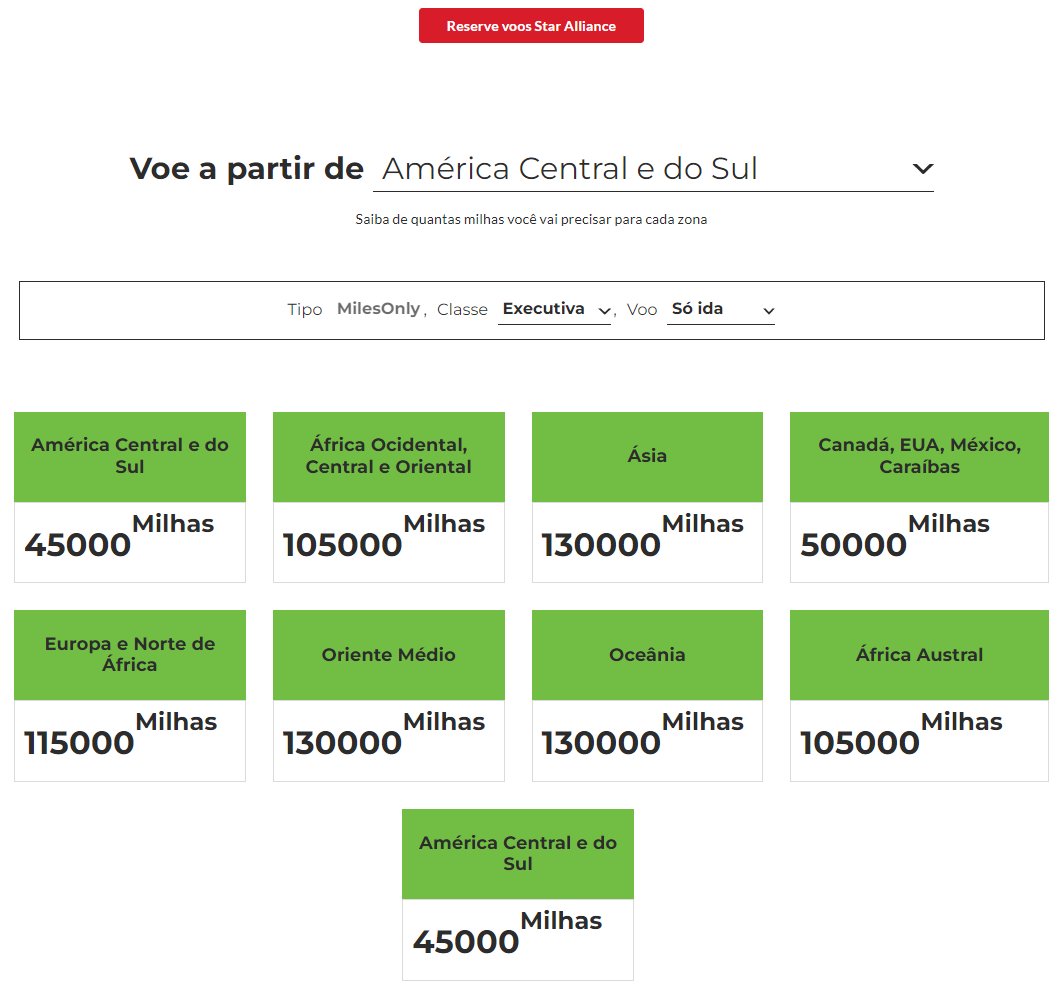Click the Saiba de quantas milhas helper text
Image resolution: width=1061 pixels, height=990 pixels.
[531, 219]
